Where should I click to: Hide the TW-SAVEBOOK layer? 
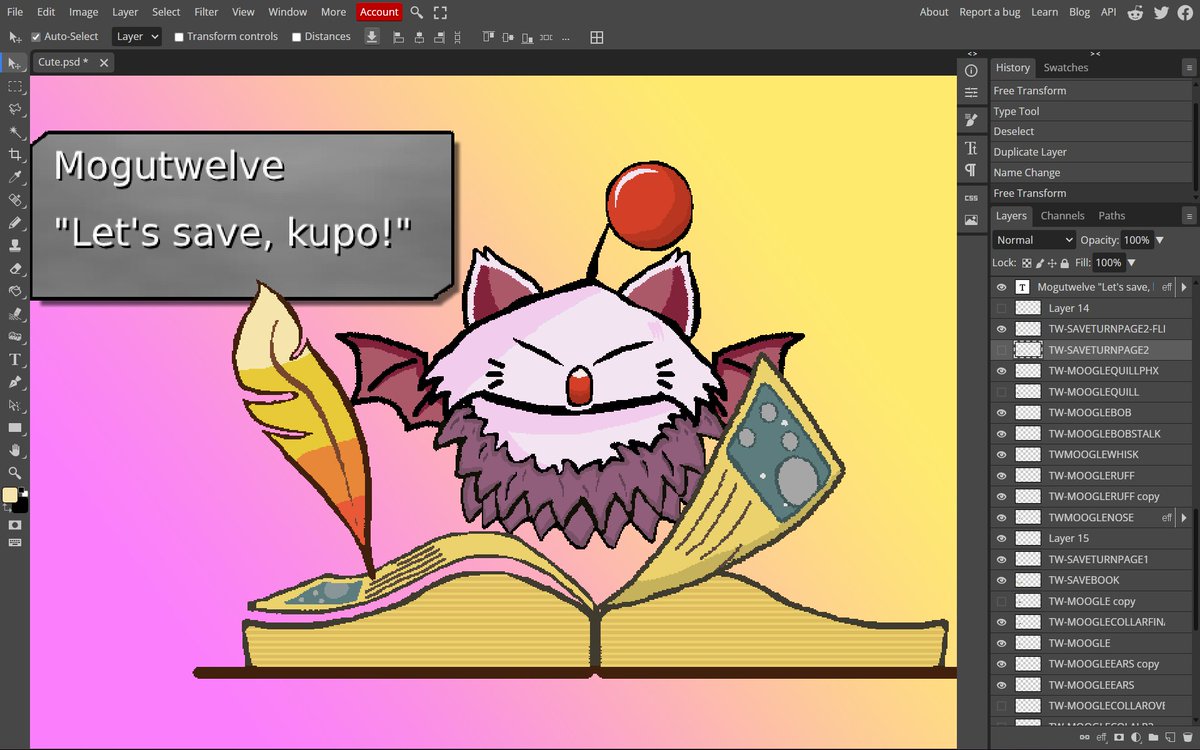(x=1002, y=580)
